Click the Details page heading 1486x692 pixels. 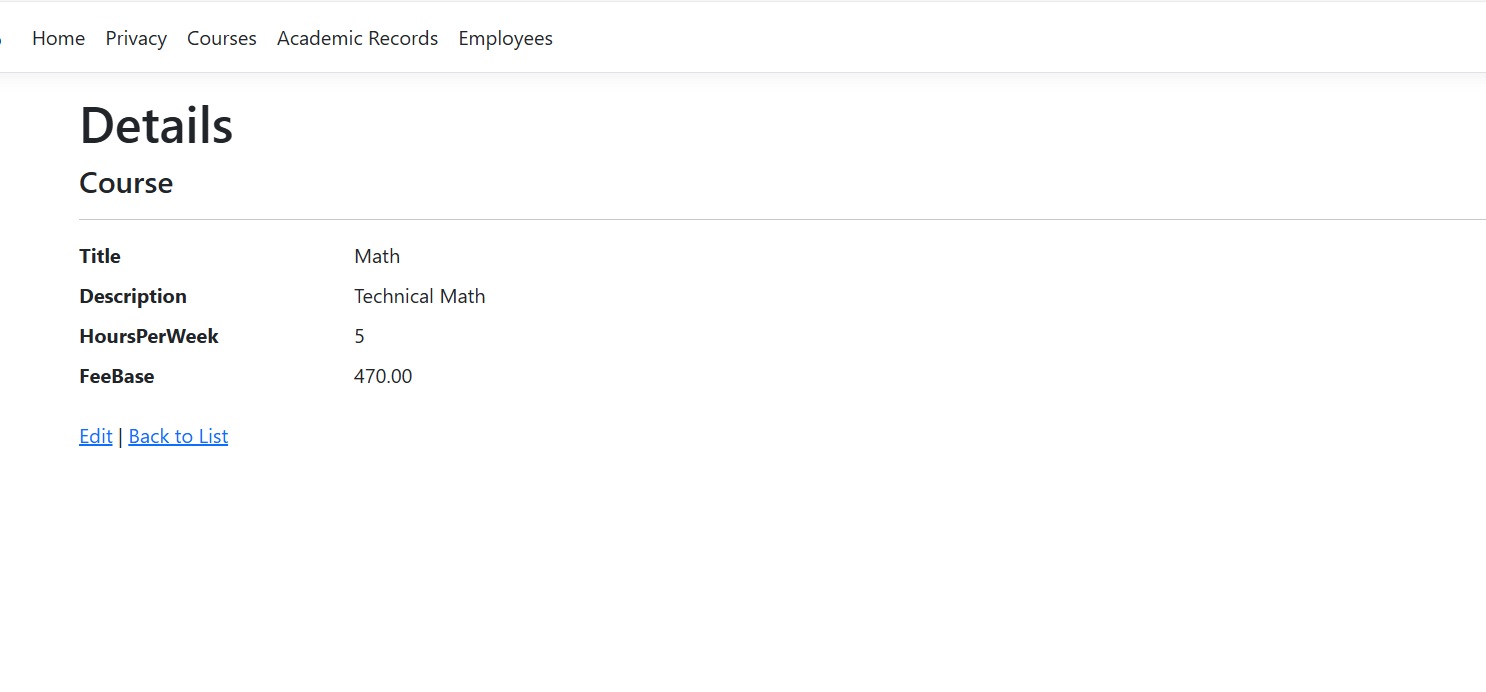point(156,126)
